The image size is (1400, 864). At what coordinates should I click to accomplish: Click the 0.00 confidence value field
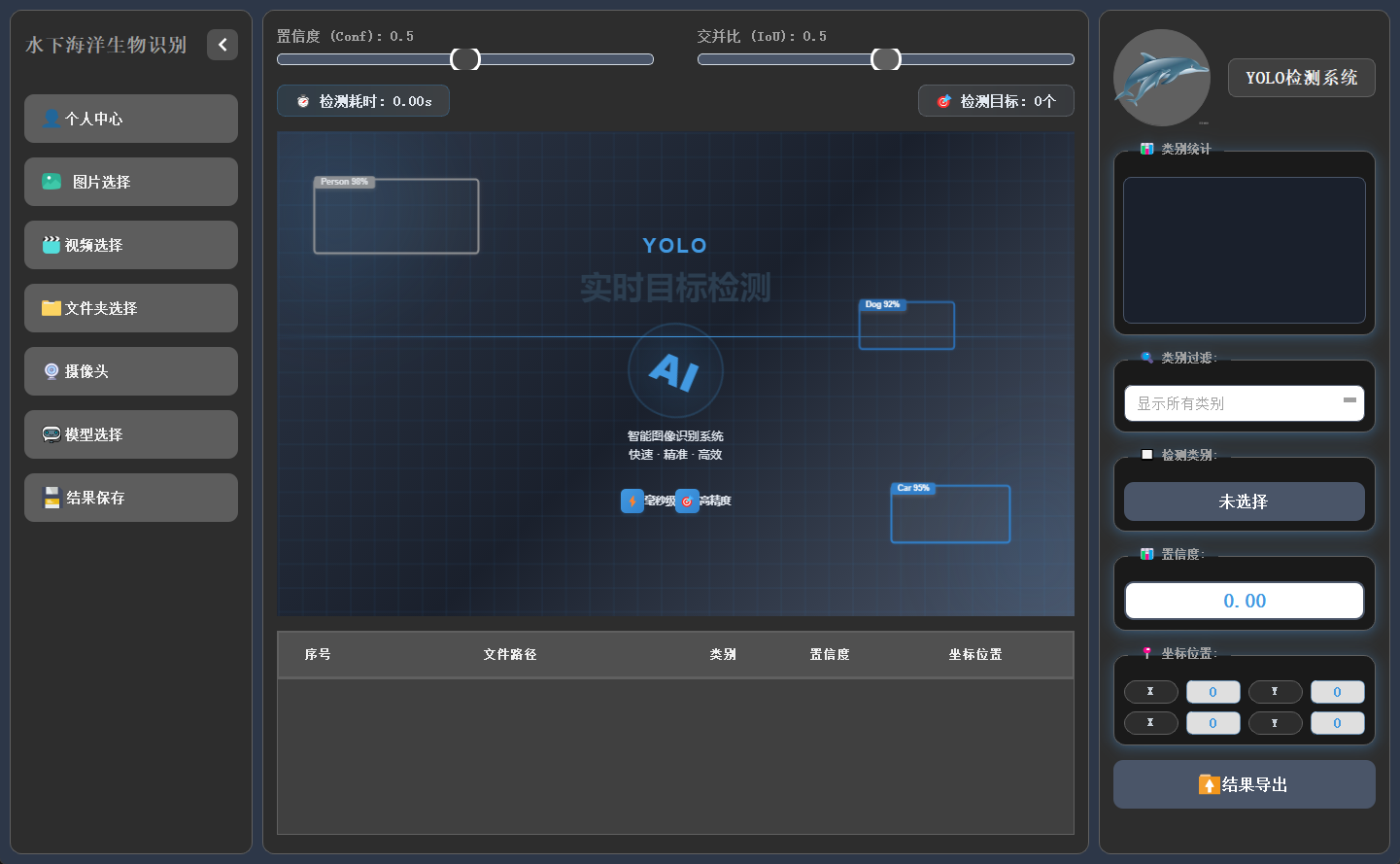point(1244,601)
